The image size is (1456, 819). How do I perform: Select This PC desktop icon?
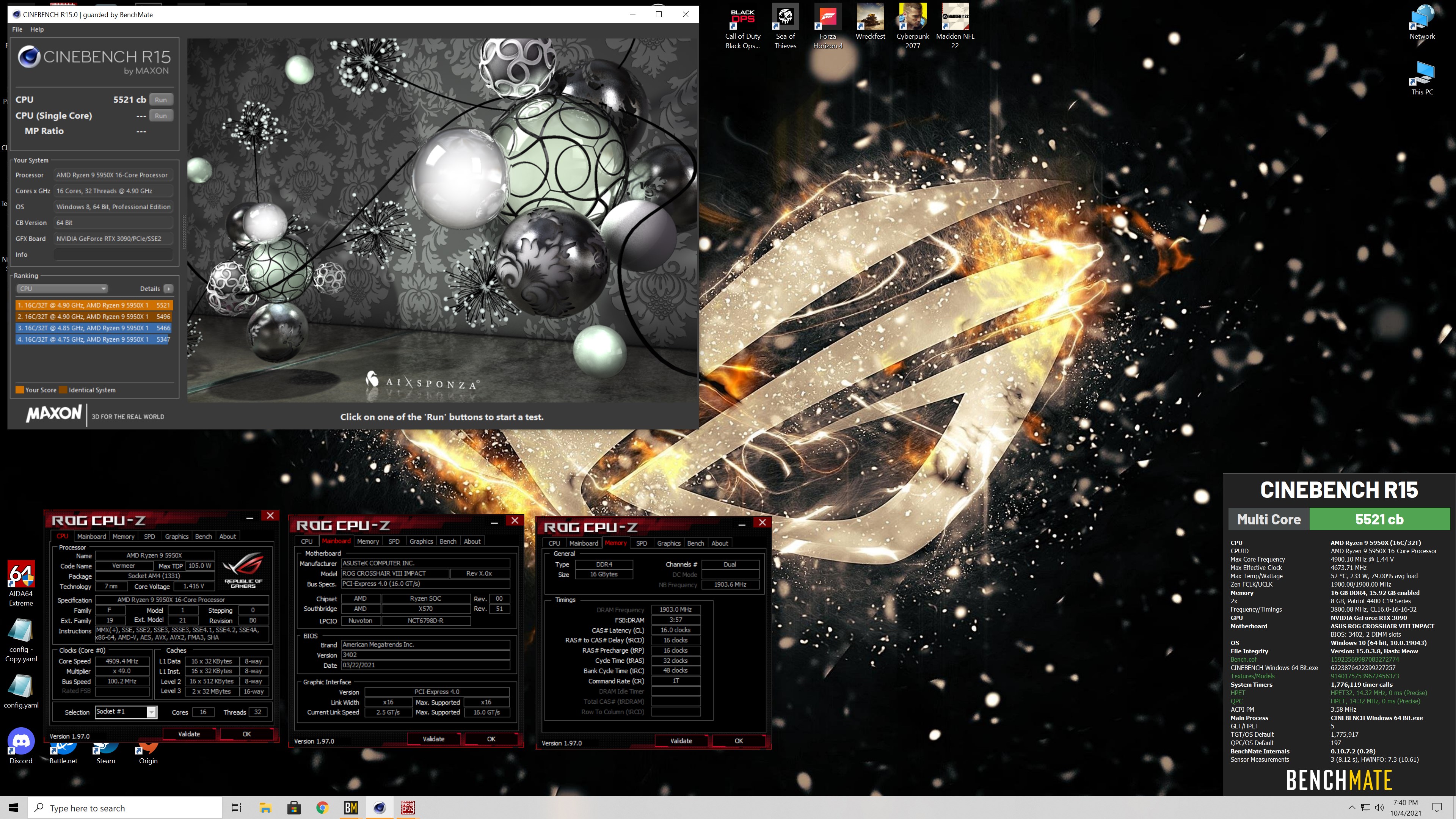coord(1422,78)
